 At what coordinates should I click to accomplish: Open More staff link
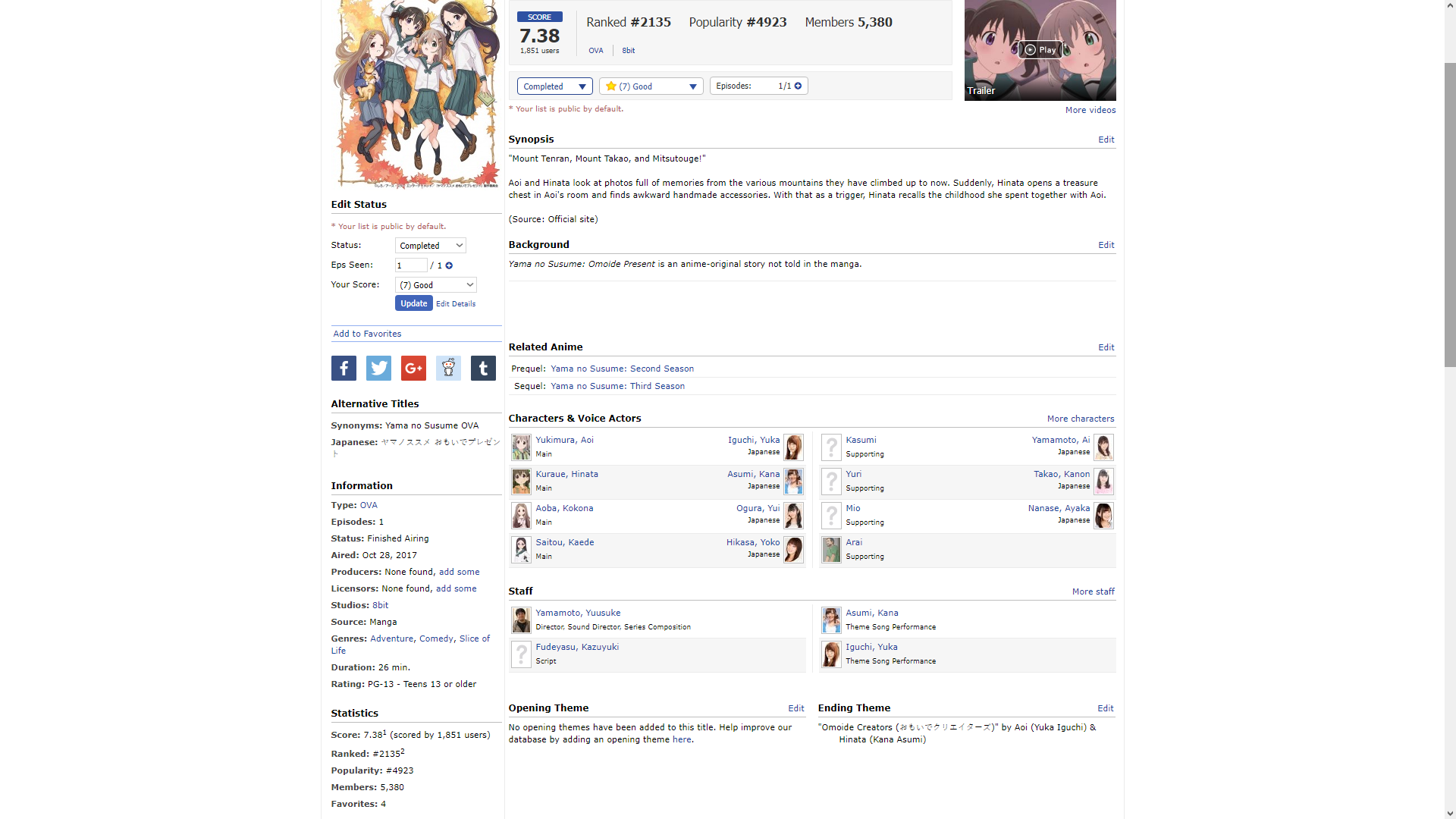[x=1094, y=591]
